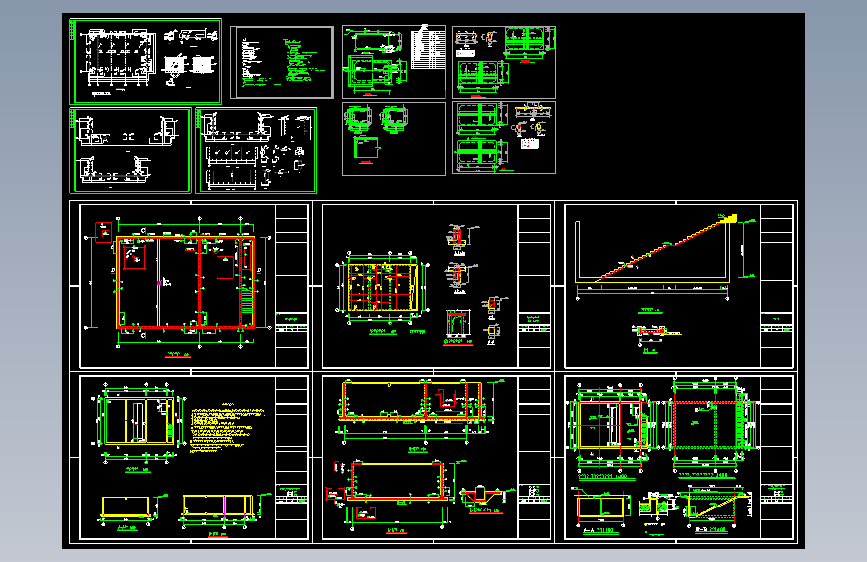Click the yellow notes text block

(227, 430)
